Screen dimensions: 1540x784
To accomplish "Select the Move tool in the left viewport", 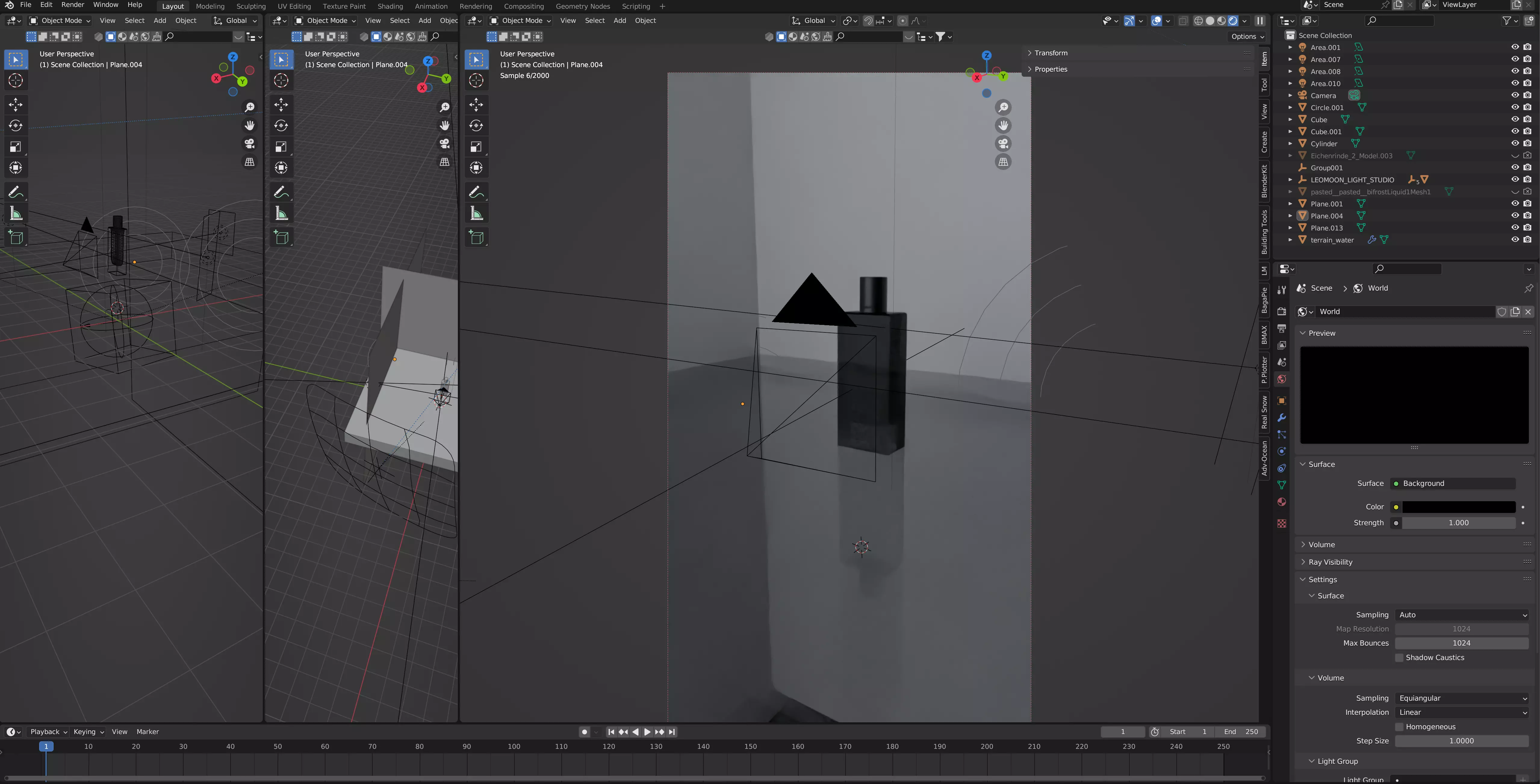I will 16,105.
